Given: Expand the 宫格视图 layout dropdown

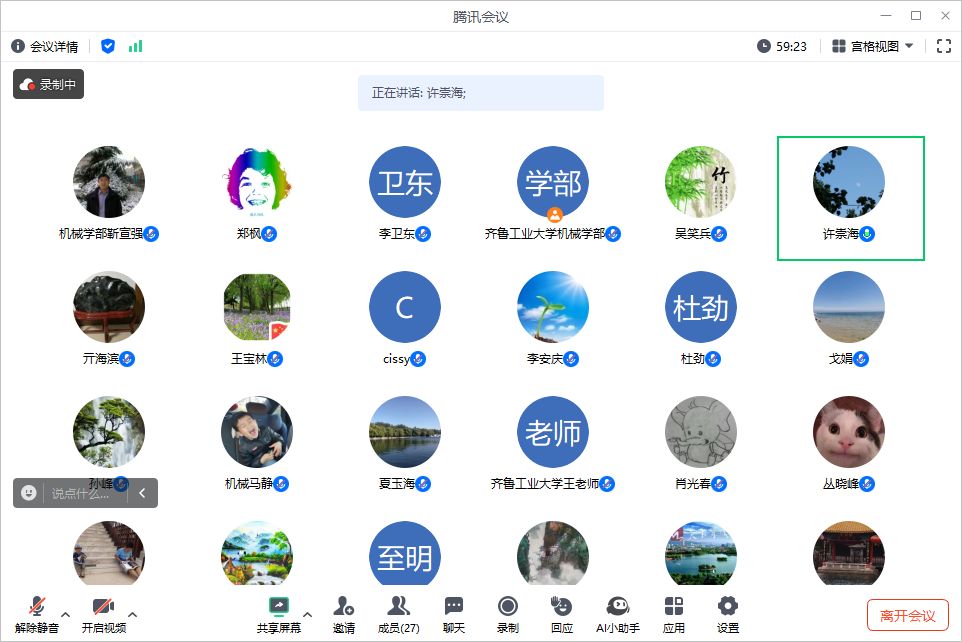Looking at the screenshot, I should (872, 46).
